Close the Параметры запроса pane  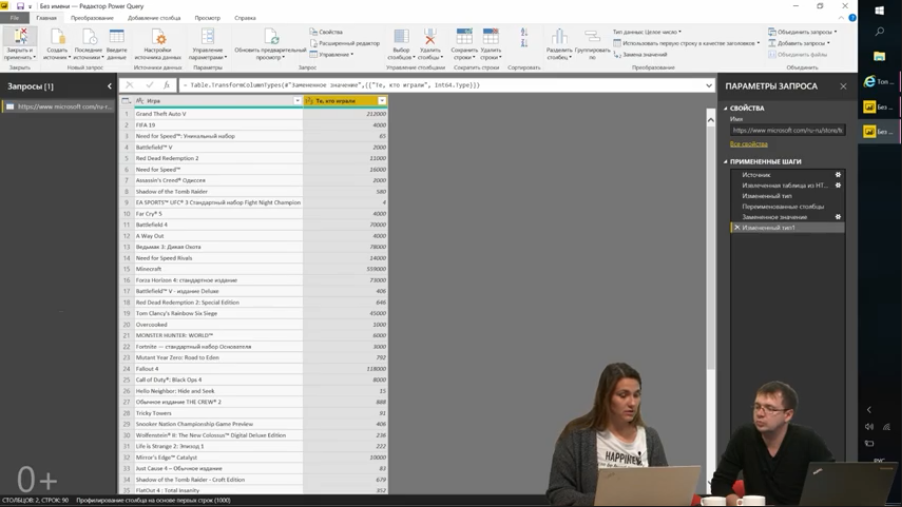click(843, 86)
